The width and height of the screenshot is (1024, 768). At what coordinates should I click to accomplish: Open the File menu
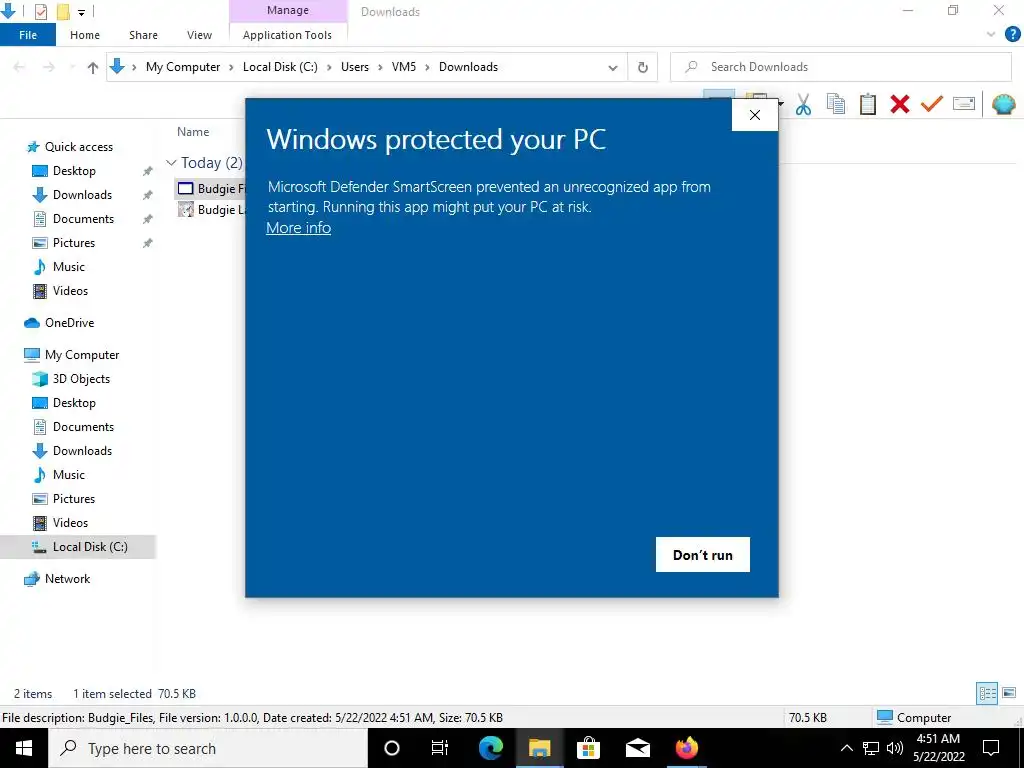pyautogui.click(x=28, y=35)
